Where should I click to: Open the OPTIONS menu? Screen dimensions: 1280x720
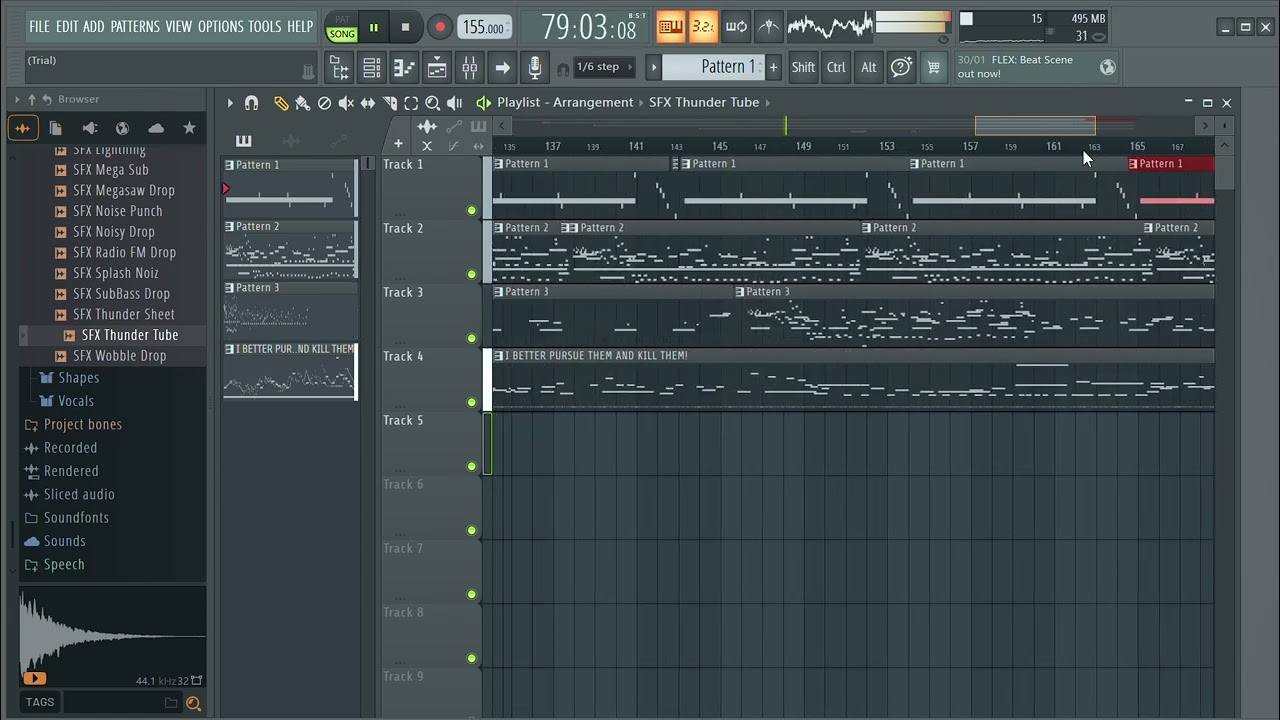point(220,27)
